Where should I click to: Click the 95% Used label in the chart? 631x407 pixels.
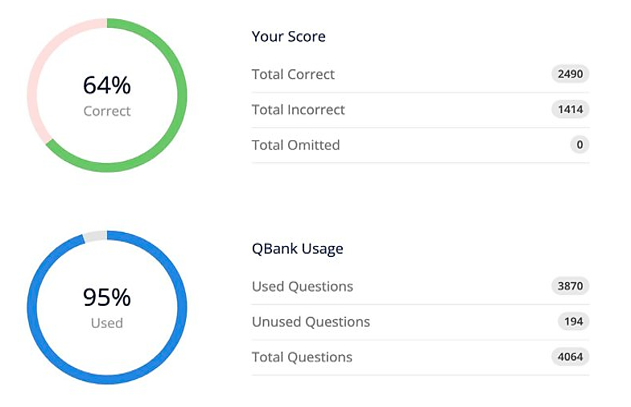[107, 308]
